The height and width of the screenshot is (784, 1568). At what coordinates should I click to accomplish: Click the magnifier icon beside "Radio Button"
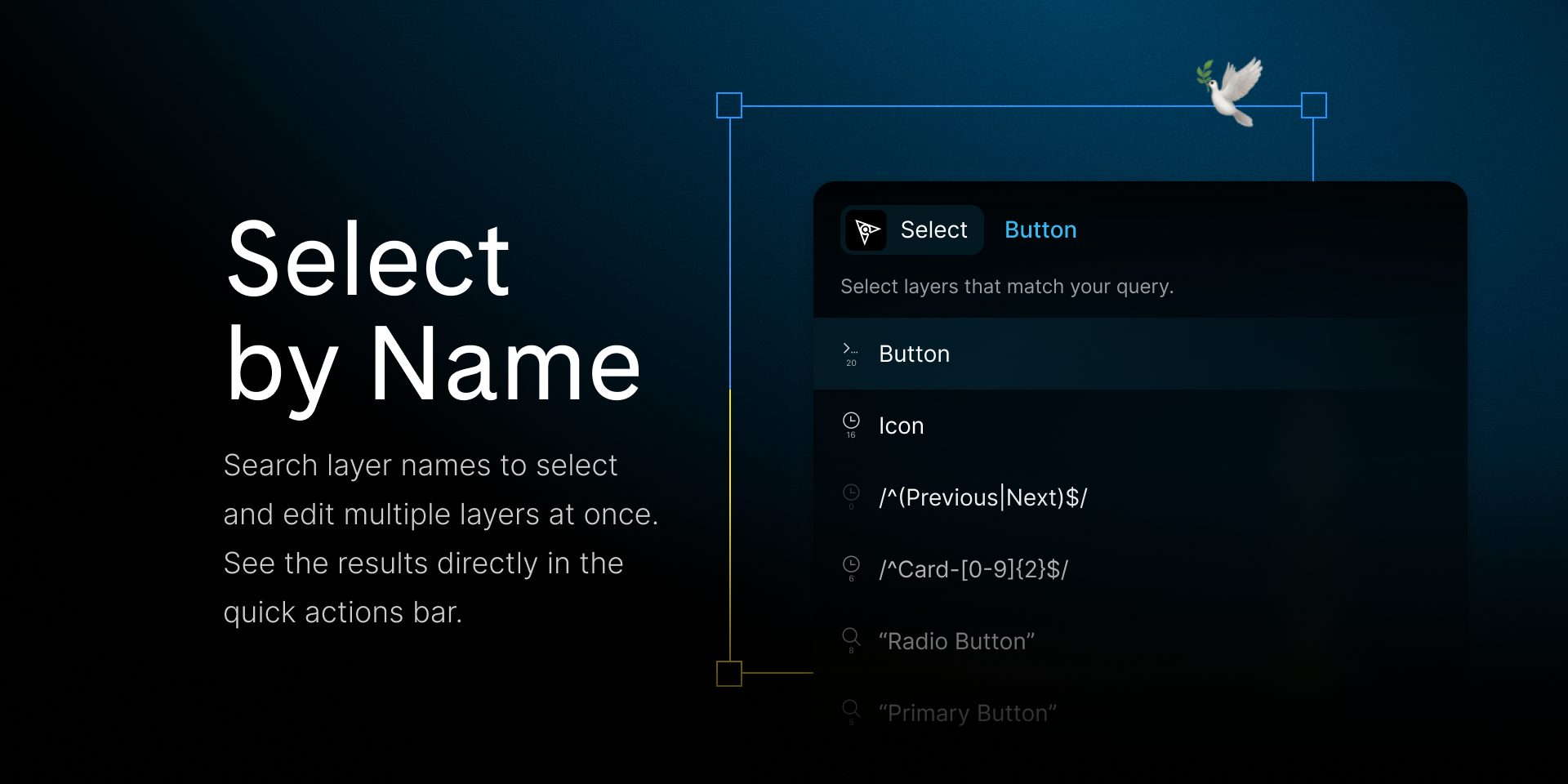click(x=851, y=636)
